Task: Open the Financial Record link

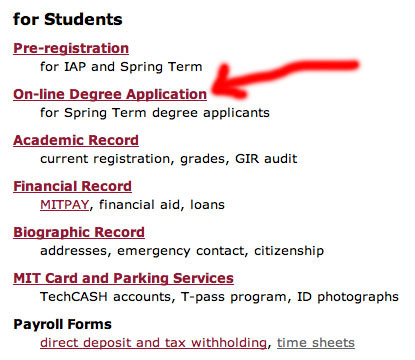Action: (x=72, y=186)
